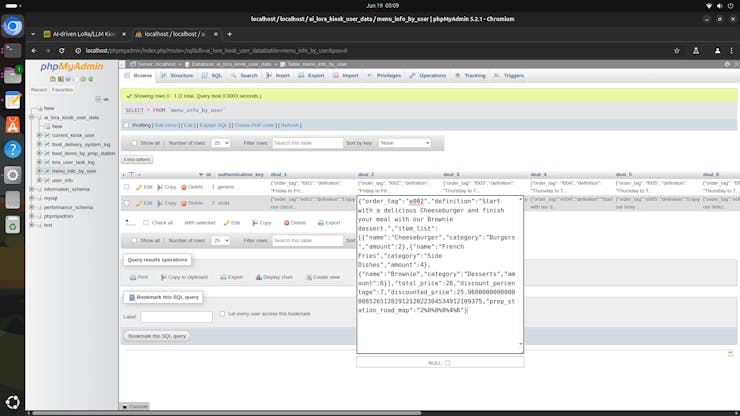Switch to the Structure tab
Screen dimensions: 740x416
point(177,75)
